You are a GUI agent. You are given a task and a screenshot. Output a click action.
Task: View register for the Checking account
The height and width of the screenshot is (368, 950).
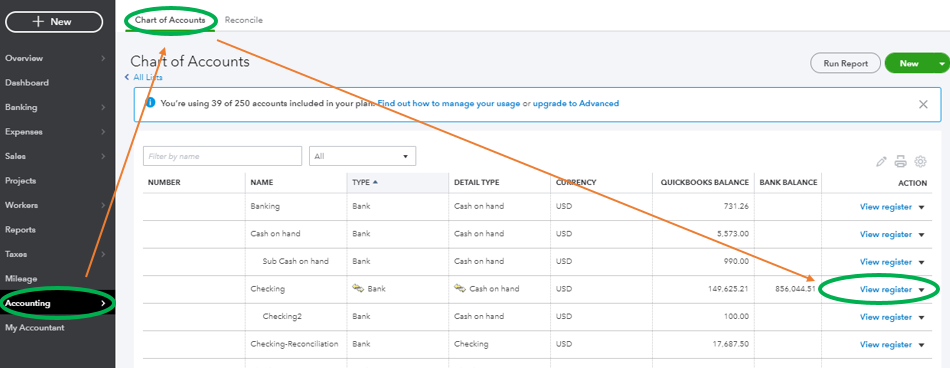click(x=886, y=290)
